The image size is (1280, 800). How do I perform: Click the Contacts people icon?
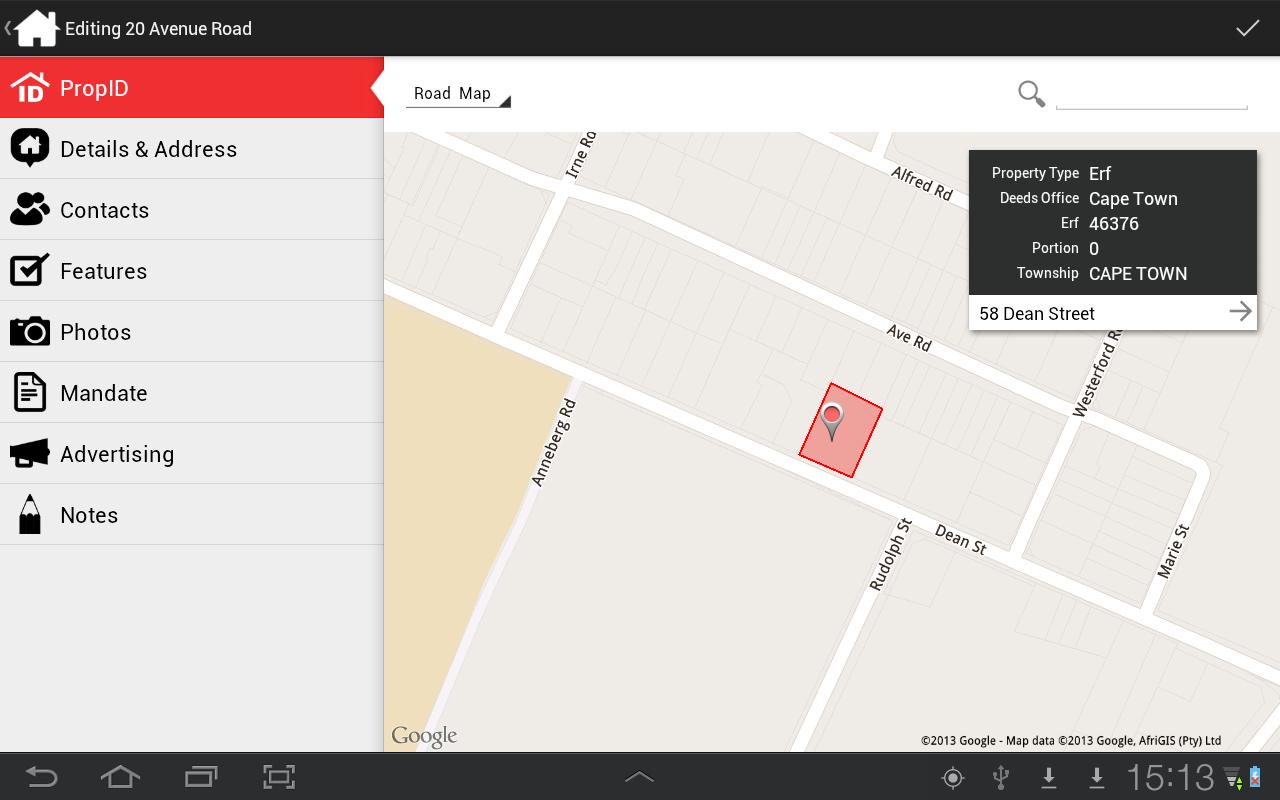[30, 209]
